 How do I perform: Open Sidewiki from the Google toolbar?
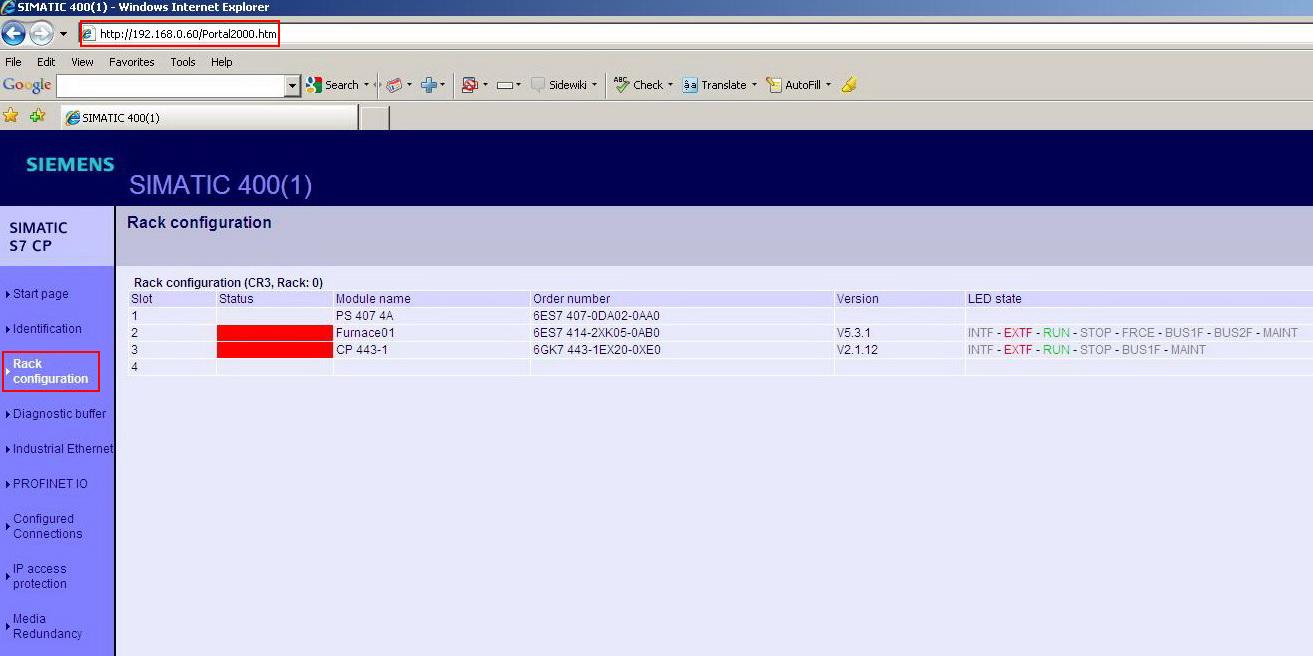[x=559, y=85]
